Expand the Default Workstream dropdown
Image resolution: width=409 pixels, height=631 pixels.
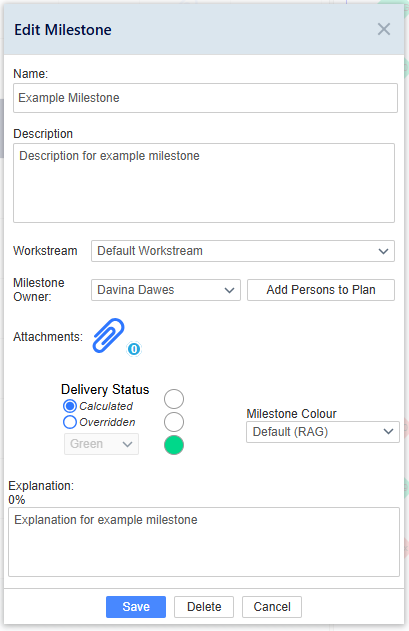click(x=243, y=251)
